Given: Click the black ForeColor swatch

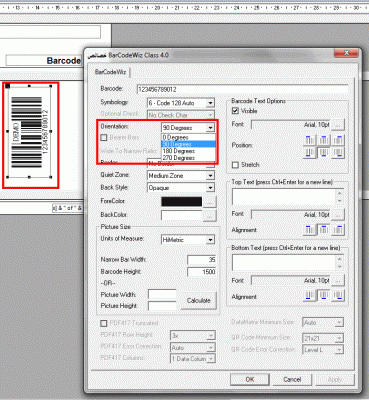Looking at the screenshot, I should [x=182, y=202].
